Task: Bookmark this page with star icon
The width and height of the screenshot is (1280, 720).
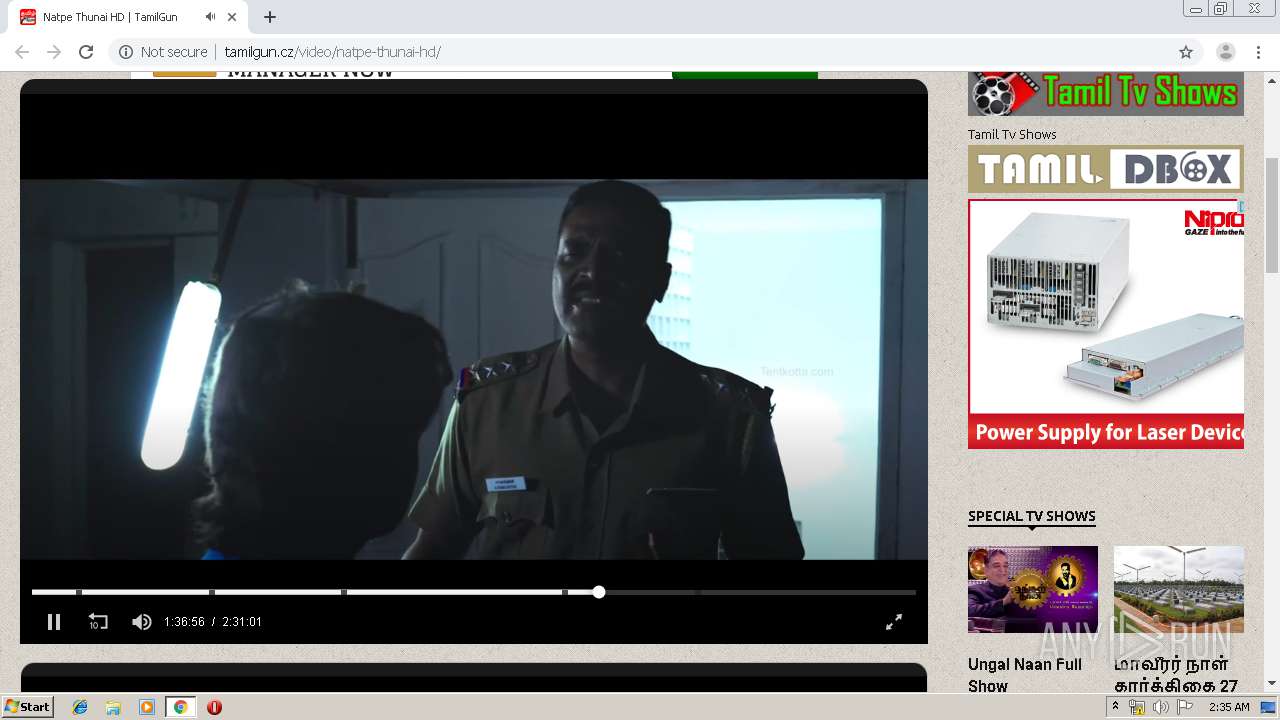Action: click(x=1186, y=52)
